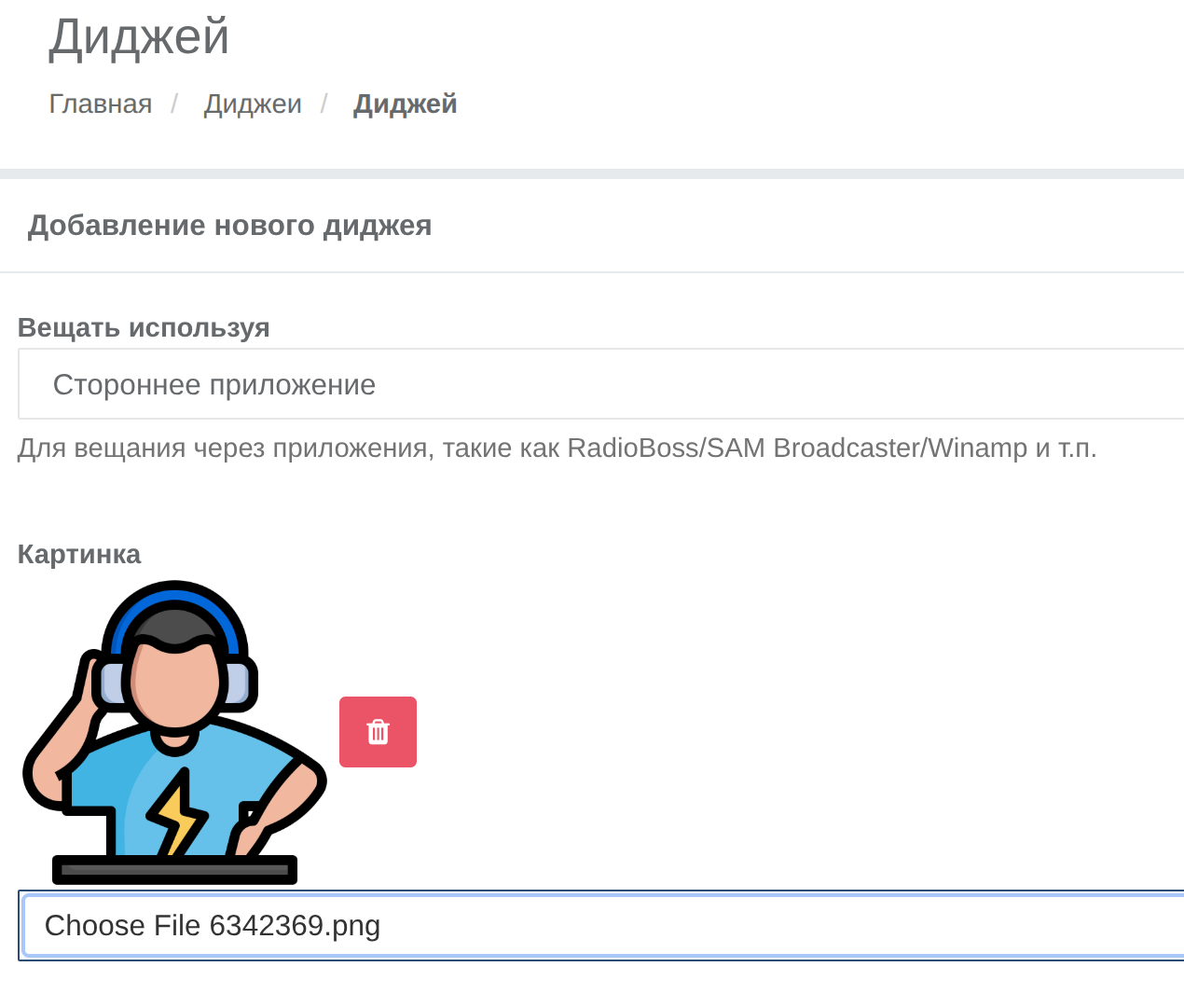Click the DJ avatar image preview
The height and width of the screenshot is (1008, 1184).
click(174, 732)
